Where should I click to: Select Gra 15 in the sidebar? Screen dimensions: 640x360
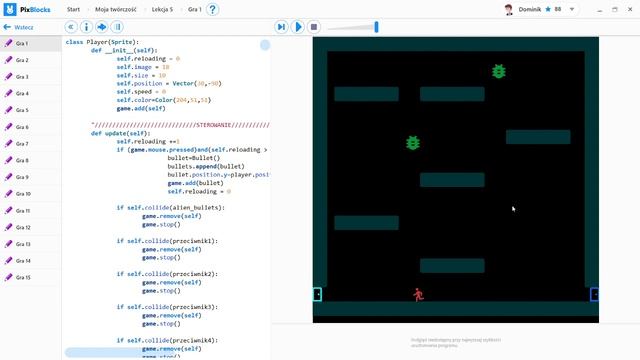pos(31,278)
